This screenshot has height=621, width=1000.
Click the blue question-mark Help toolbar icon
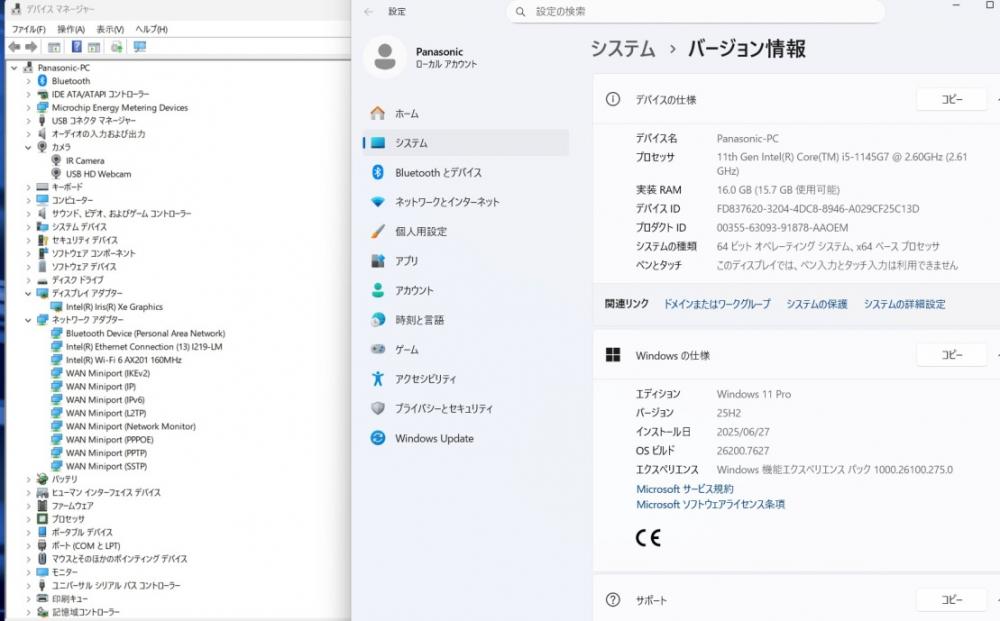(x=77, y=47)
